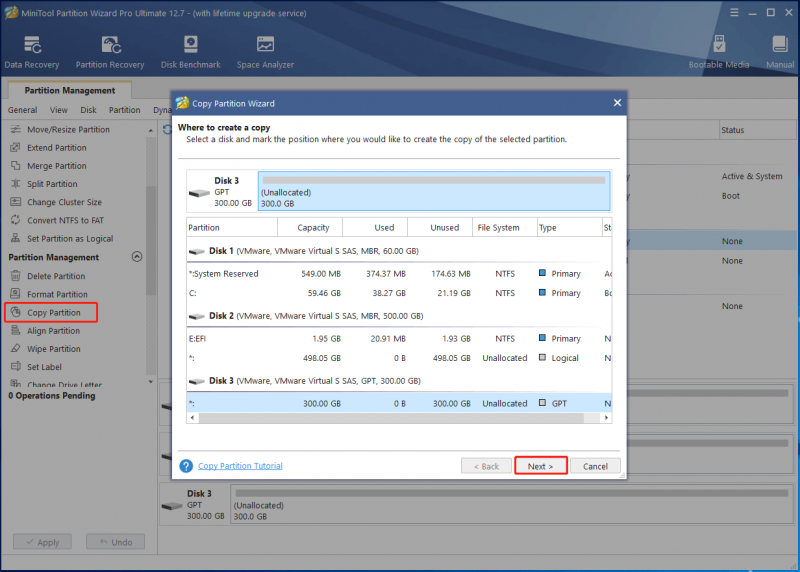
Task: Open the Bootable Media builder
Action: (x=718, y=52)
